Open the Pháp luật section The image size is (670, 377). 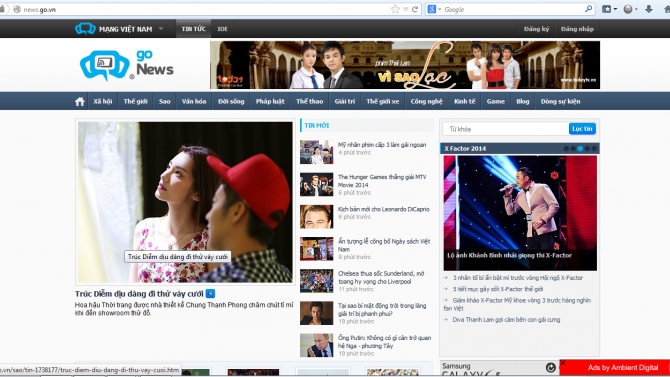(270, 101)
